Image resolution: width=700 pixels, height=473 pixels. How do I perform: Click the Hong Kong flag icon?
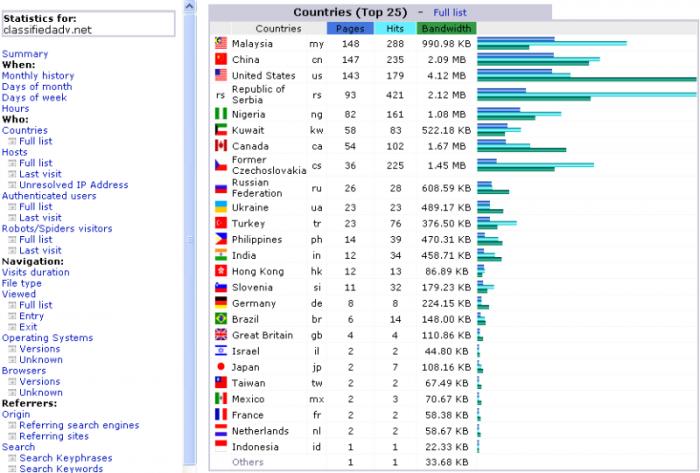tap(221, 271)
